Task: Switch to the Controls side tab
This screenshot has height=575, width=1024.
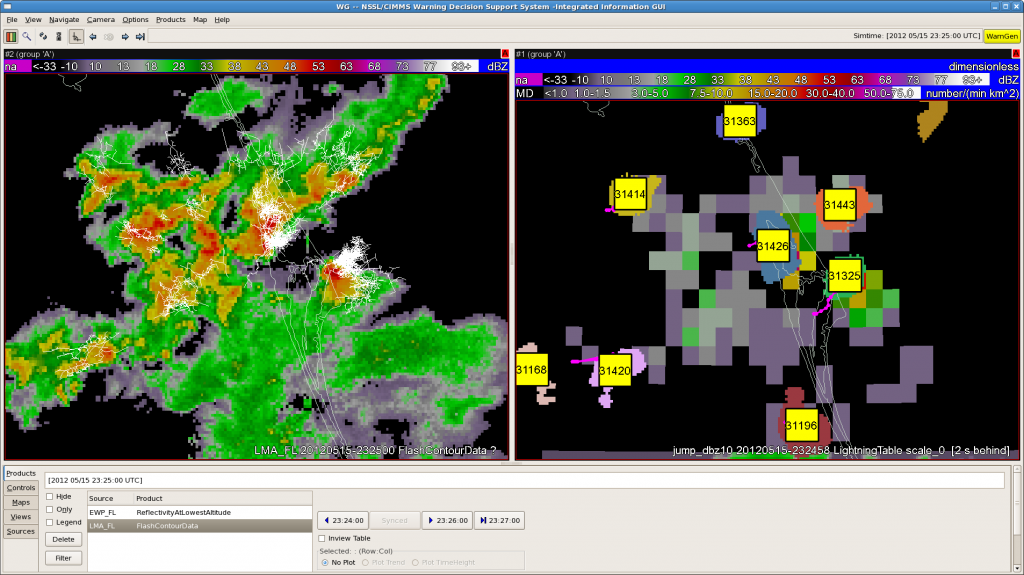Action: 20,487
